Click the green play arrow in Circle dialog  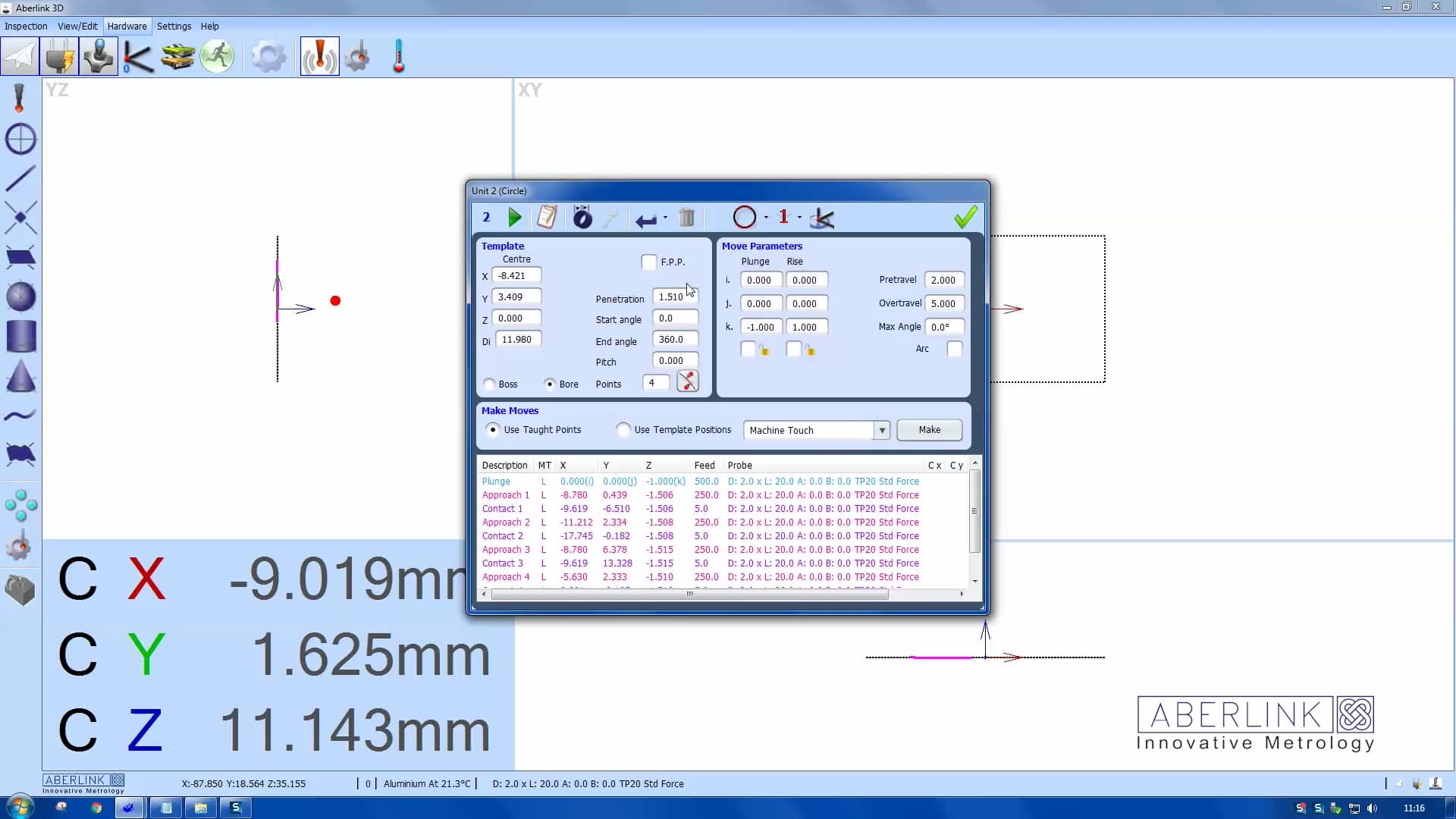[515, 218]
